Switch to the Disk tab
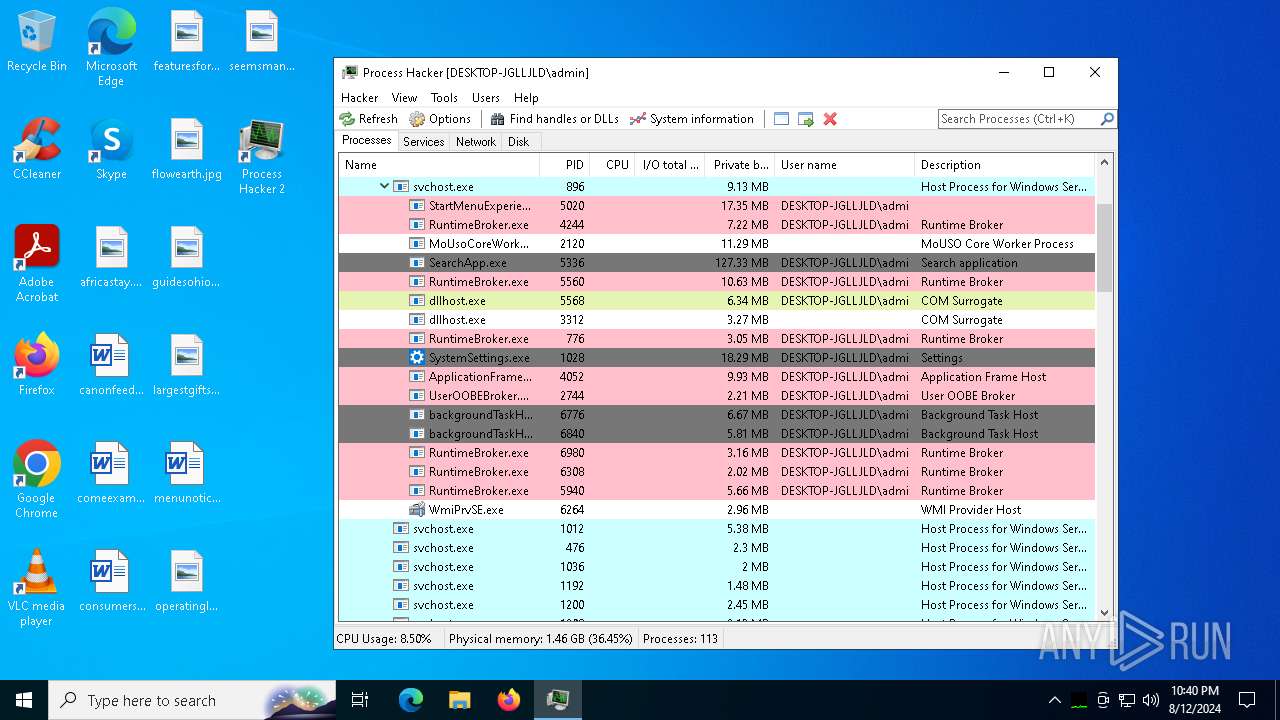The width and height of the screenshot is (1280, 720). click(518, 142)
